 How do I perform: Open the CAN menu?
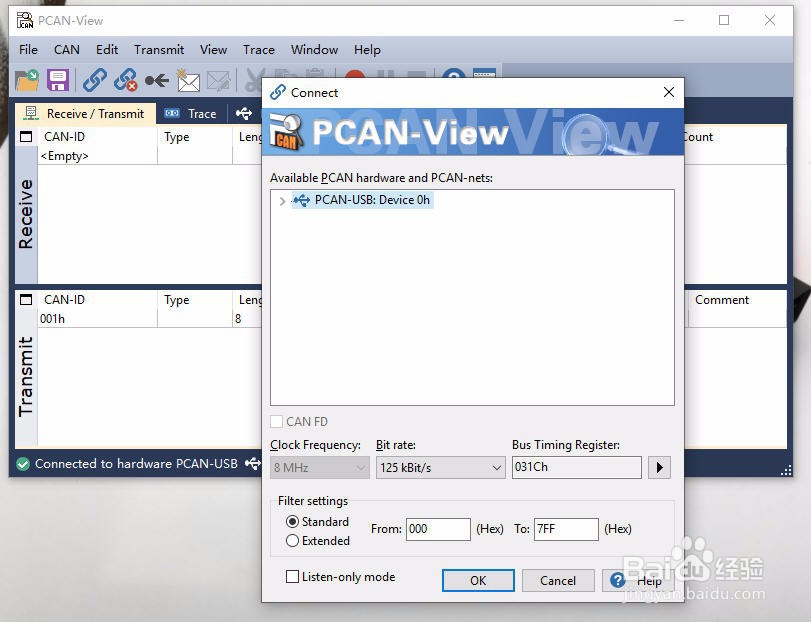(67, 50)
